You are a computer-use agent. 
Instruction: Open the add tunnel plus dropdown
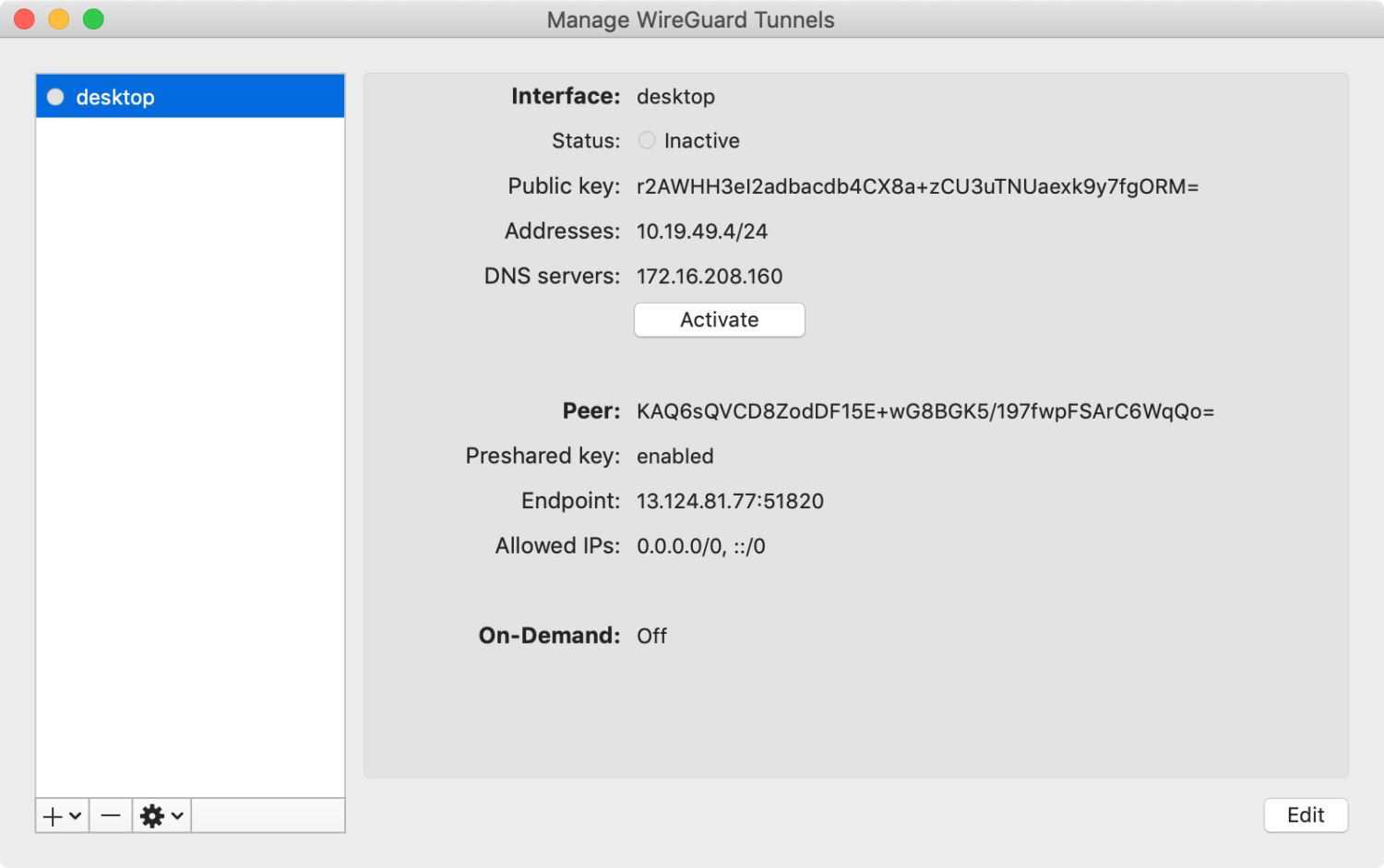pyautogui.click(x=63, y=816)
